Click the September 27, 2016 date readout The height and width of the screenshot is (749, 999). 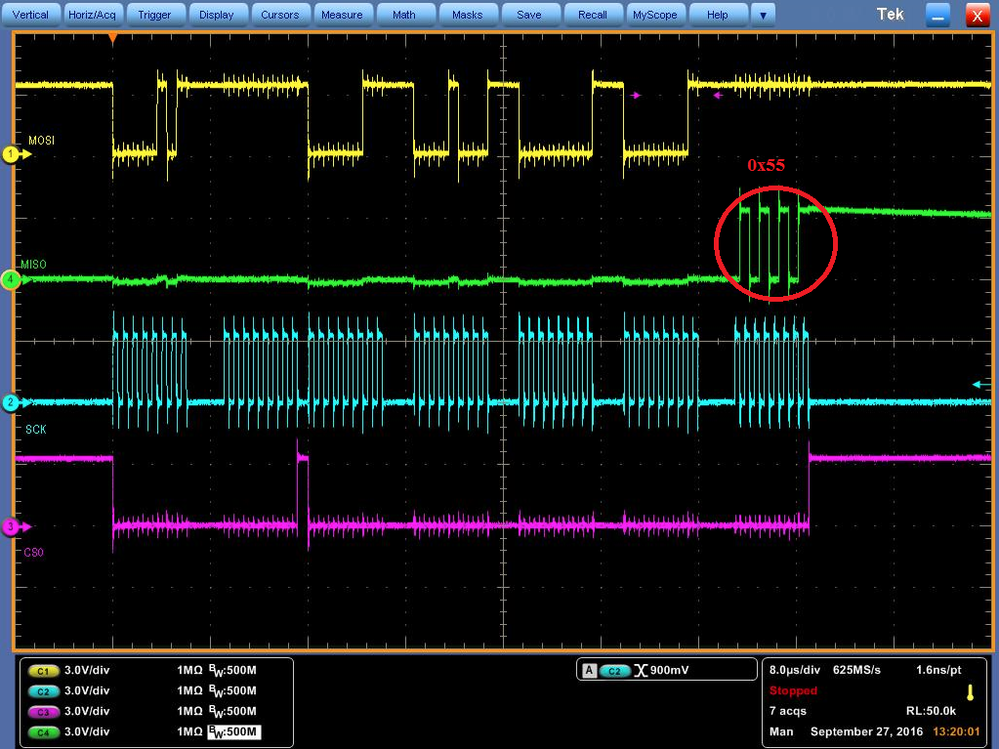(x=866, y=732)
